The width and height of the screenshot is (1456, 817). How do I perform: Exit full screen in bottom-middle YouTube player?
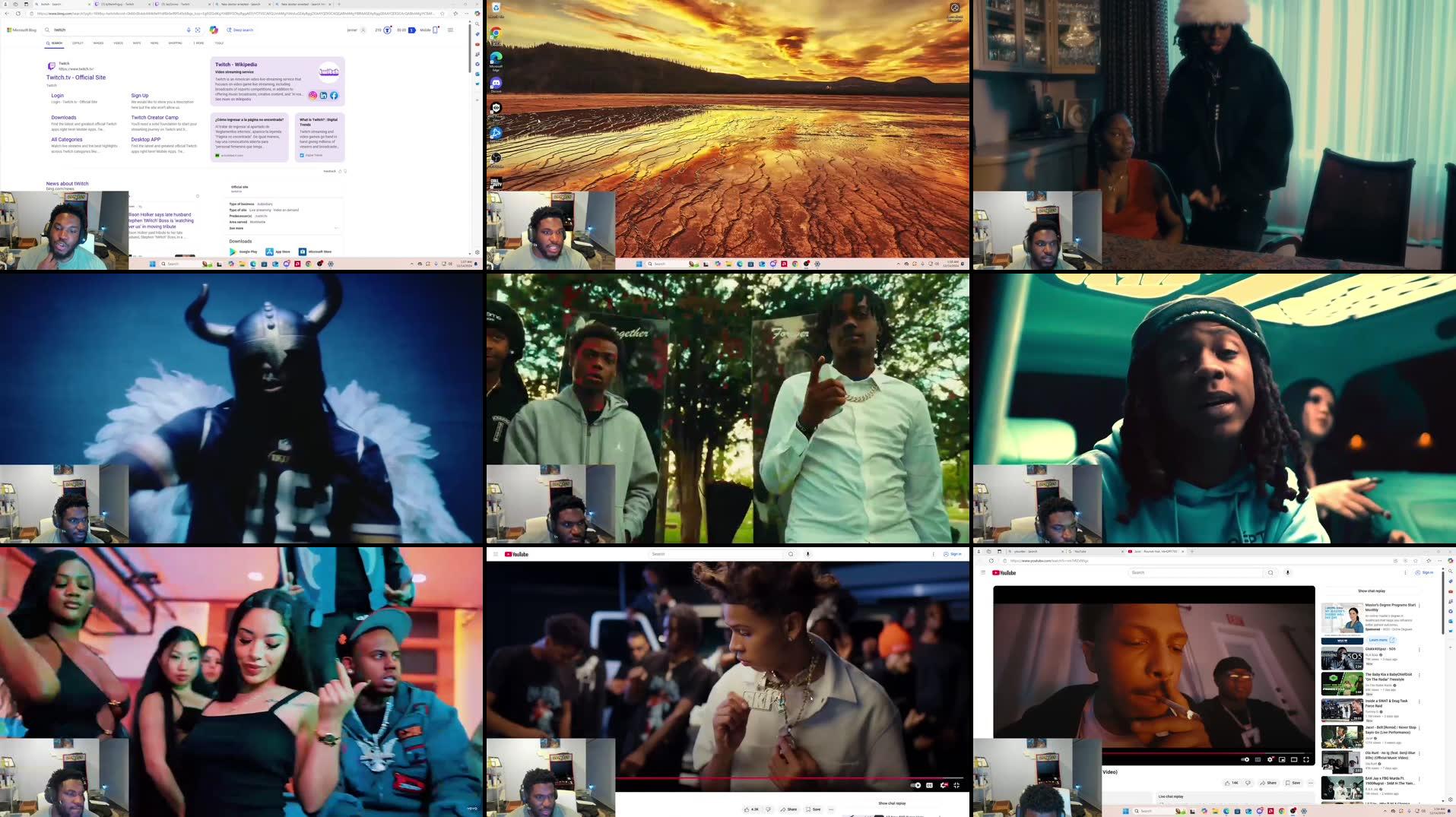pyautogui.click(x=956, y=785)
